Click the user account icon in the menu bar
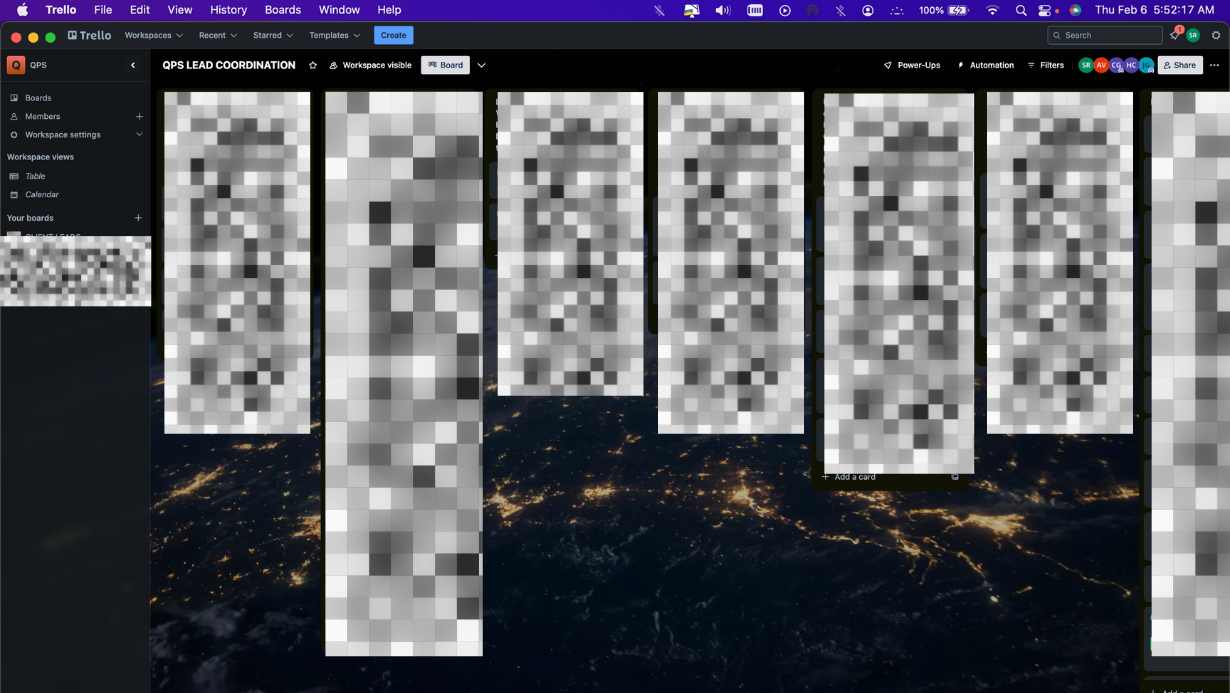The width and height of the screenshot is (1230, 693). tap(868, 10)
